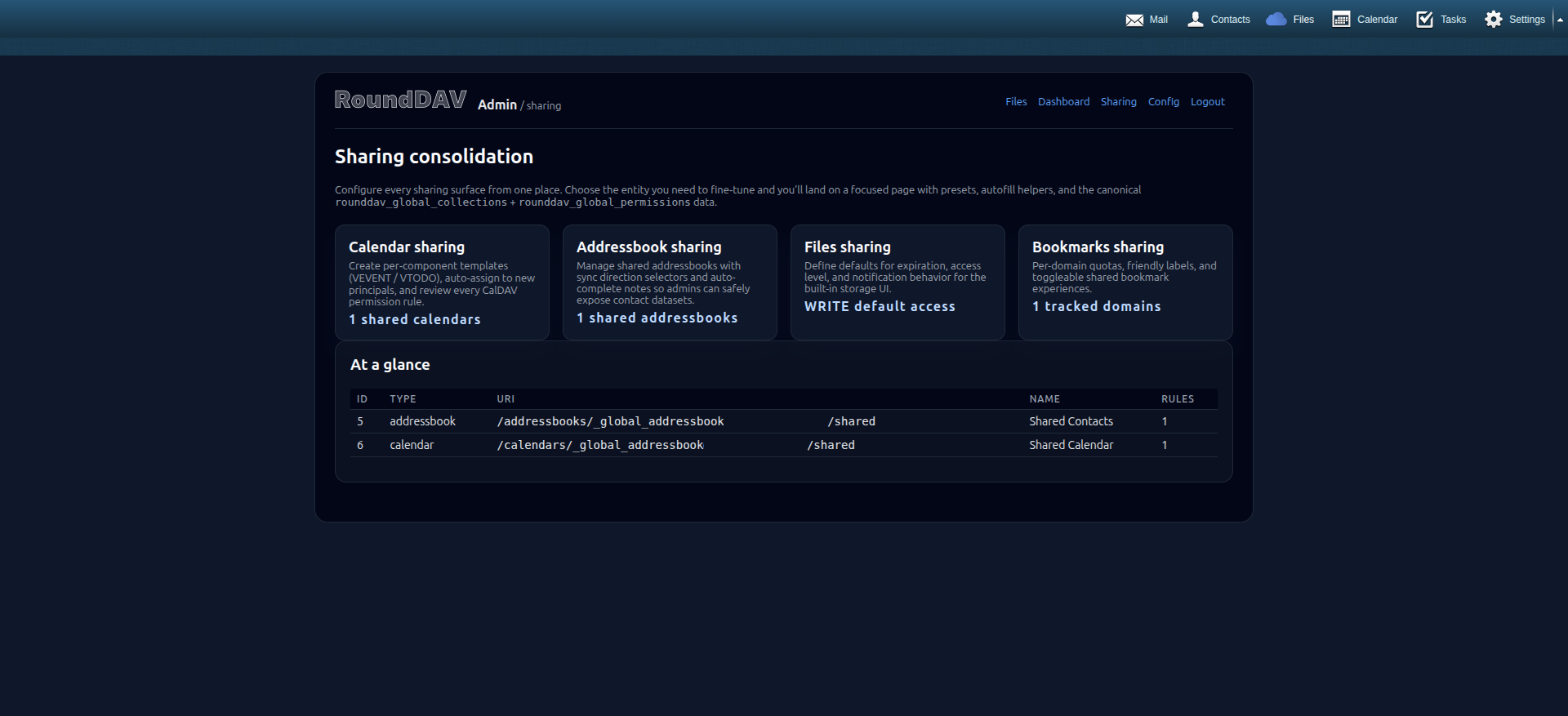Click the Mail envelope icon

(x=1134, y=20)
